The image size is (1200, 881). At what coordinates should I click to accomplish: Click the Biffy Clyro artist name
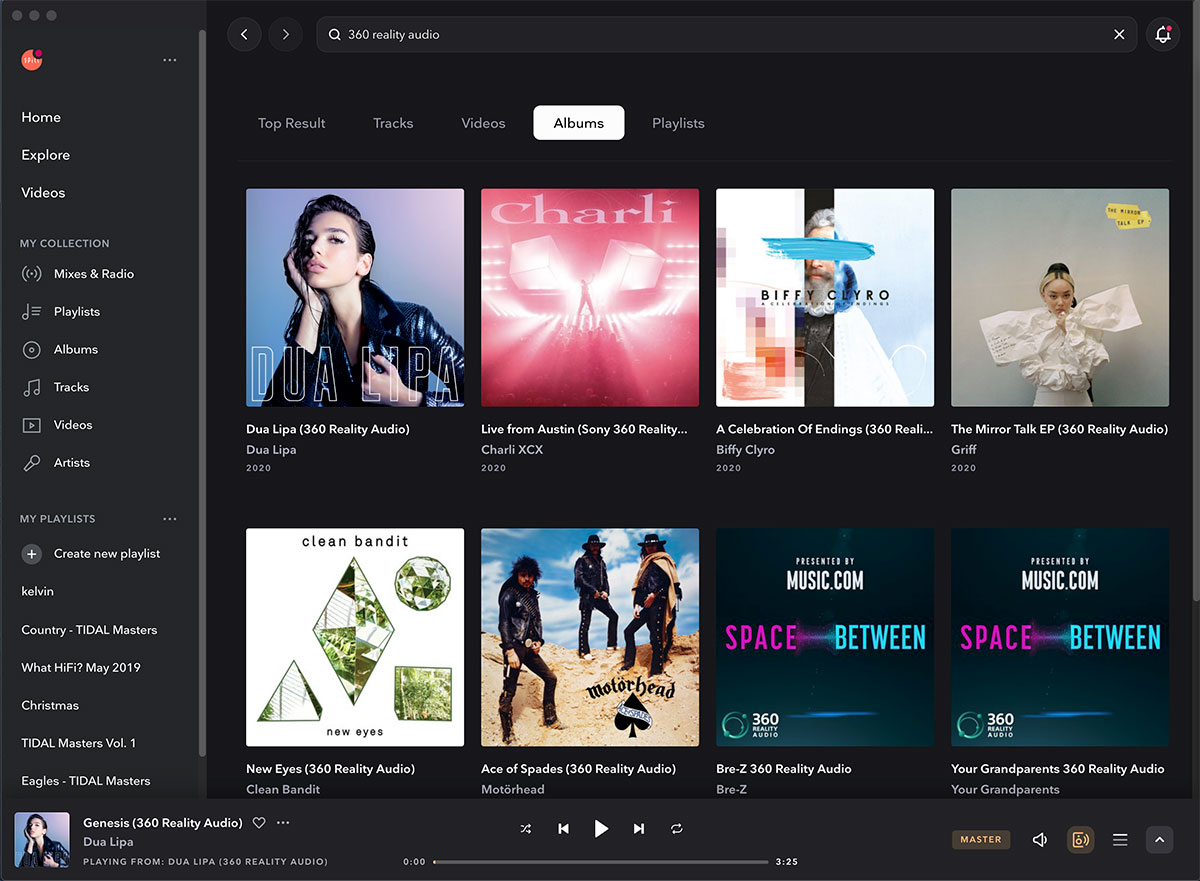click(x=745, y=450)
